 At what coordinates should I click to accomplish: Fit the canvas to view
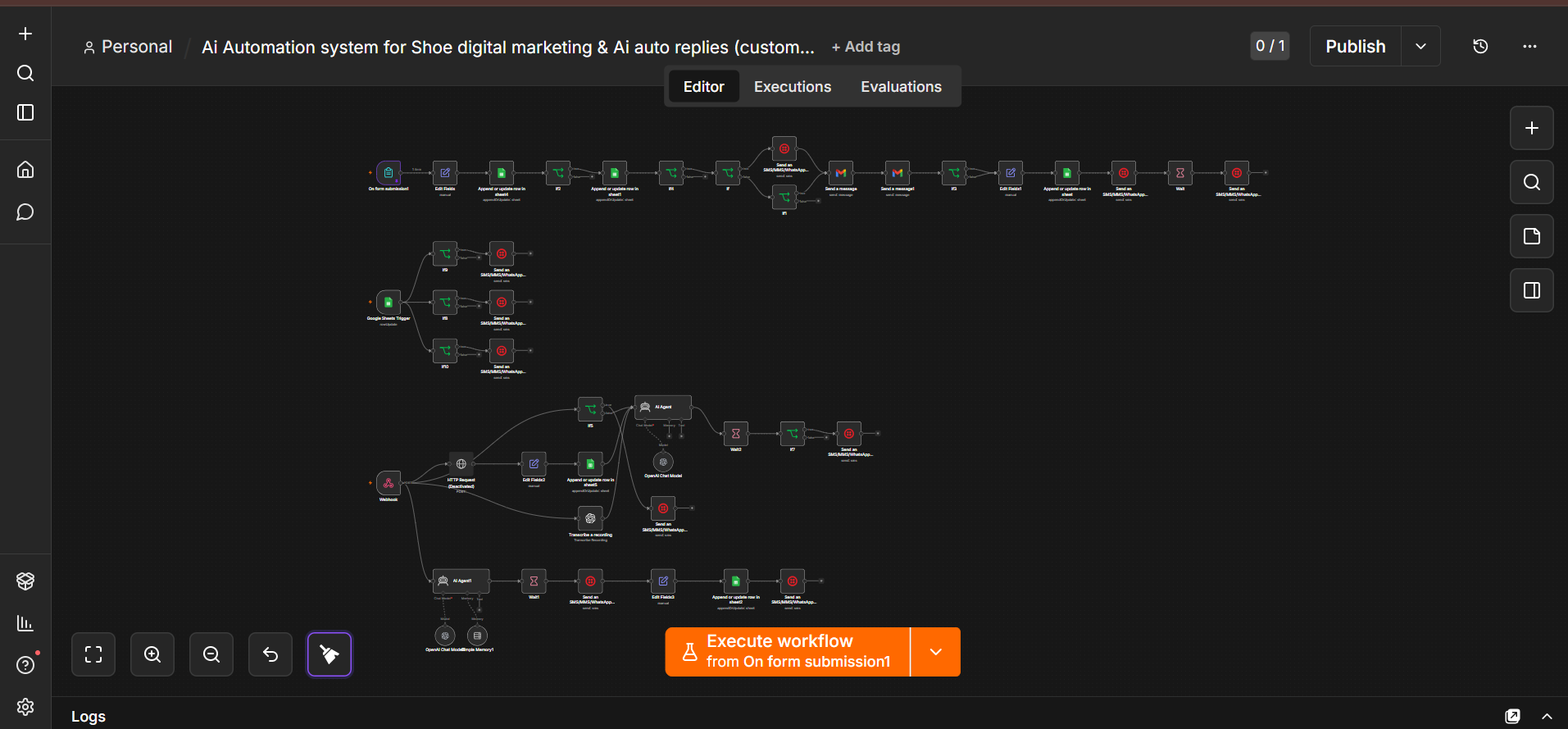tap(93, 654)
